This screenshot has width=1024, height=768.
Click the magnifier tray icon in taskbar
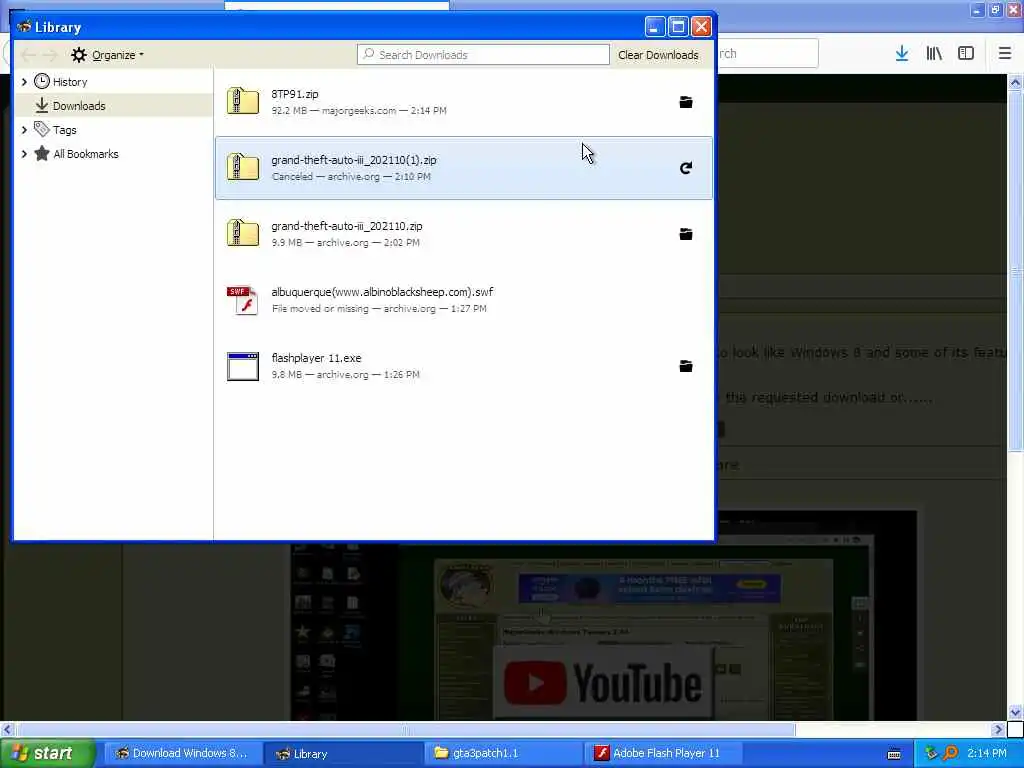(951, 753)
